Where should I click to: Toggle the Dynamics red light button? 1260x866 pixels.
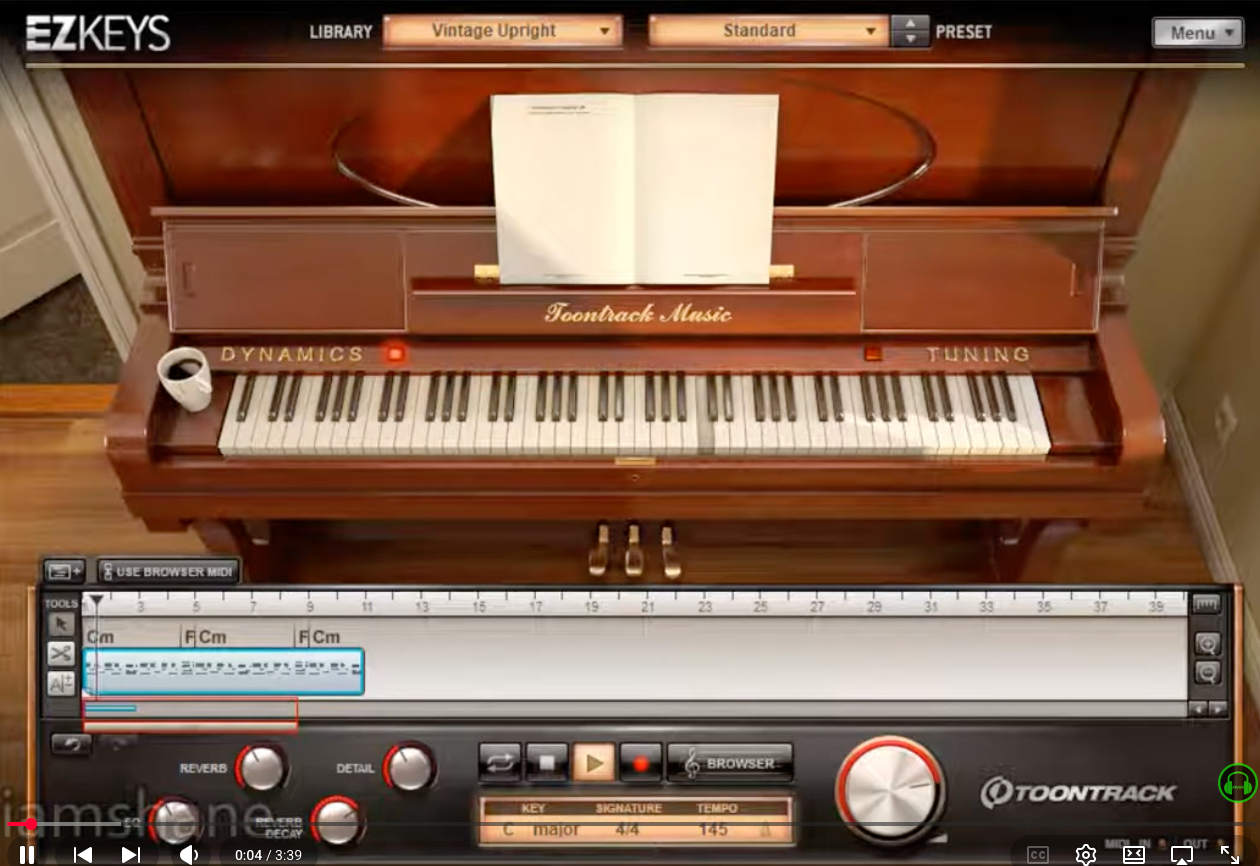pos(395,353)
